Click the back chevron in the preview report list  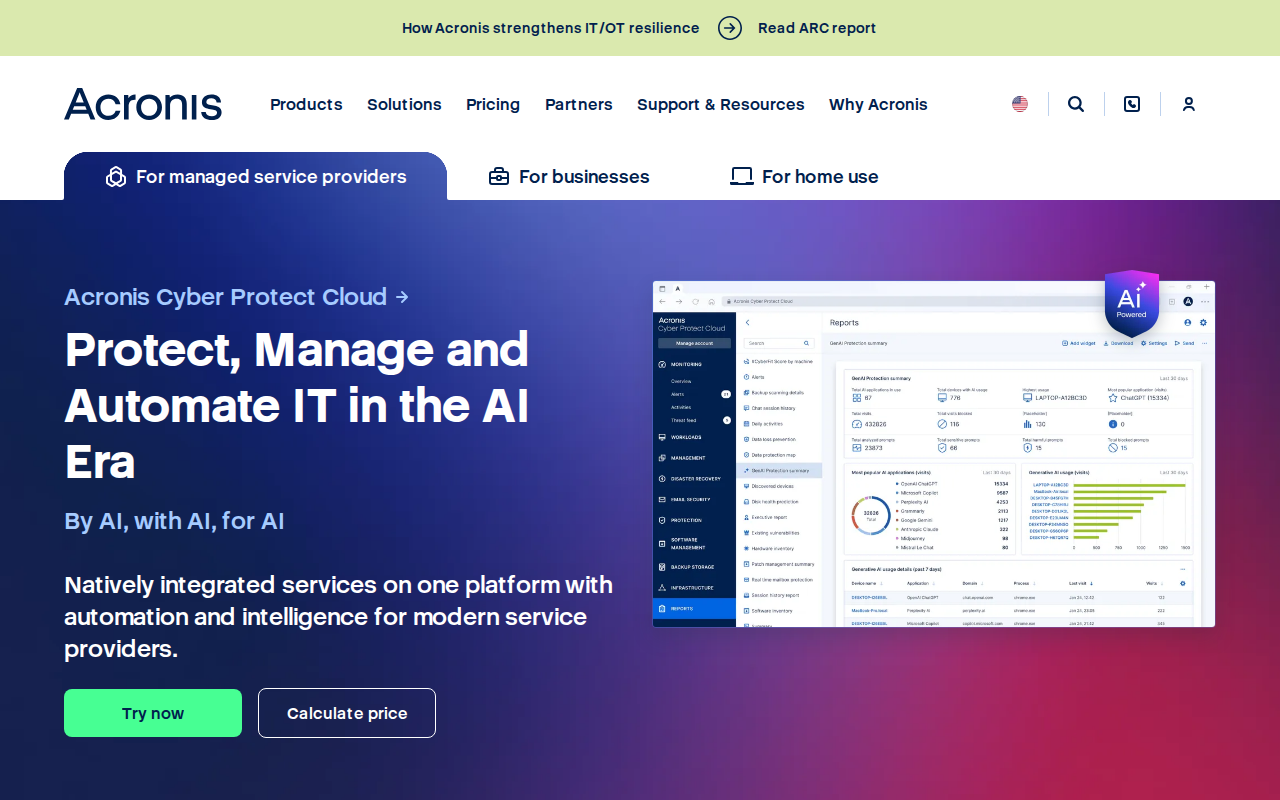[747, 322]
